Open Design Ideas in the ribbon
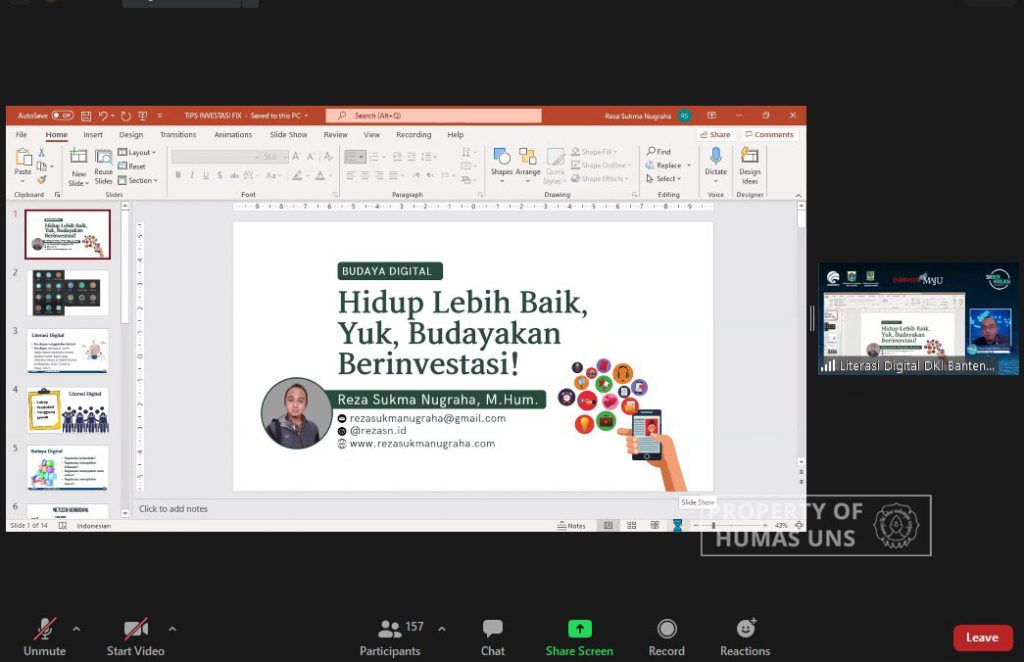1024x662 pixels. coord(750,165)
